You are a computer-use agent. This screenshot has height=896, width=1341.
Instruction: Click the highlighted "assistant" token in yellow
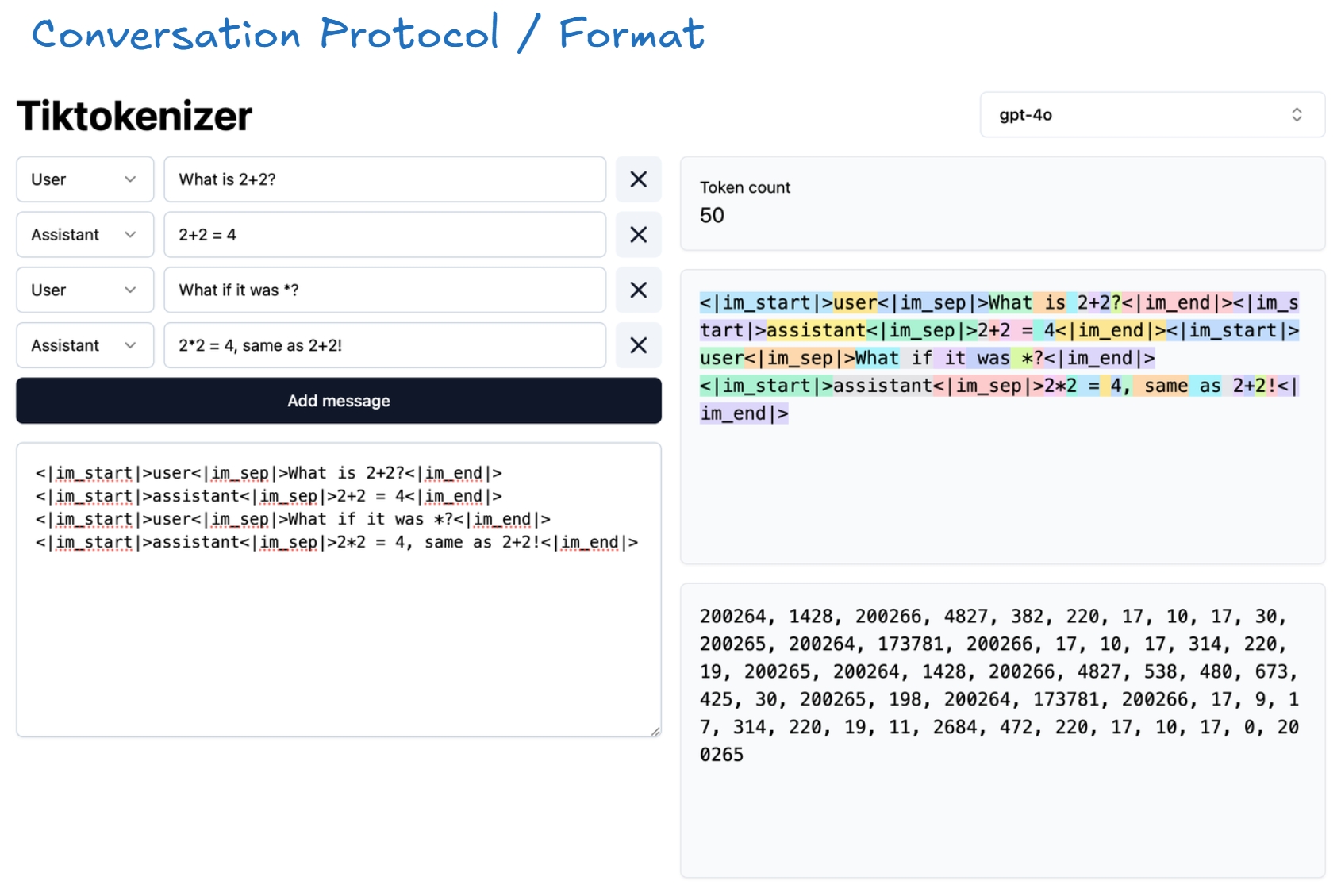pos(816,330)
